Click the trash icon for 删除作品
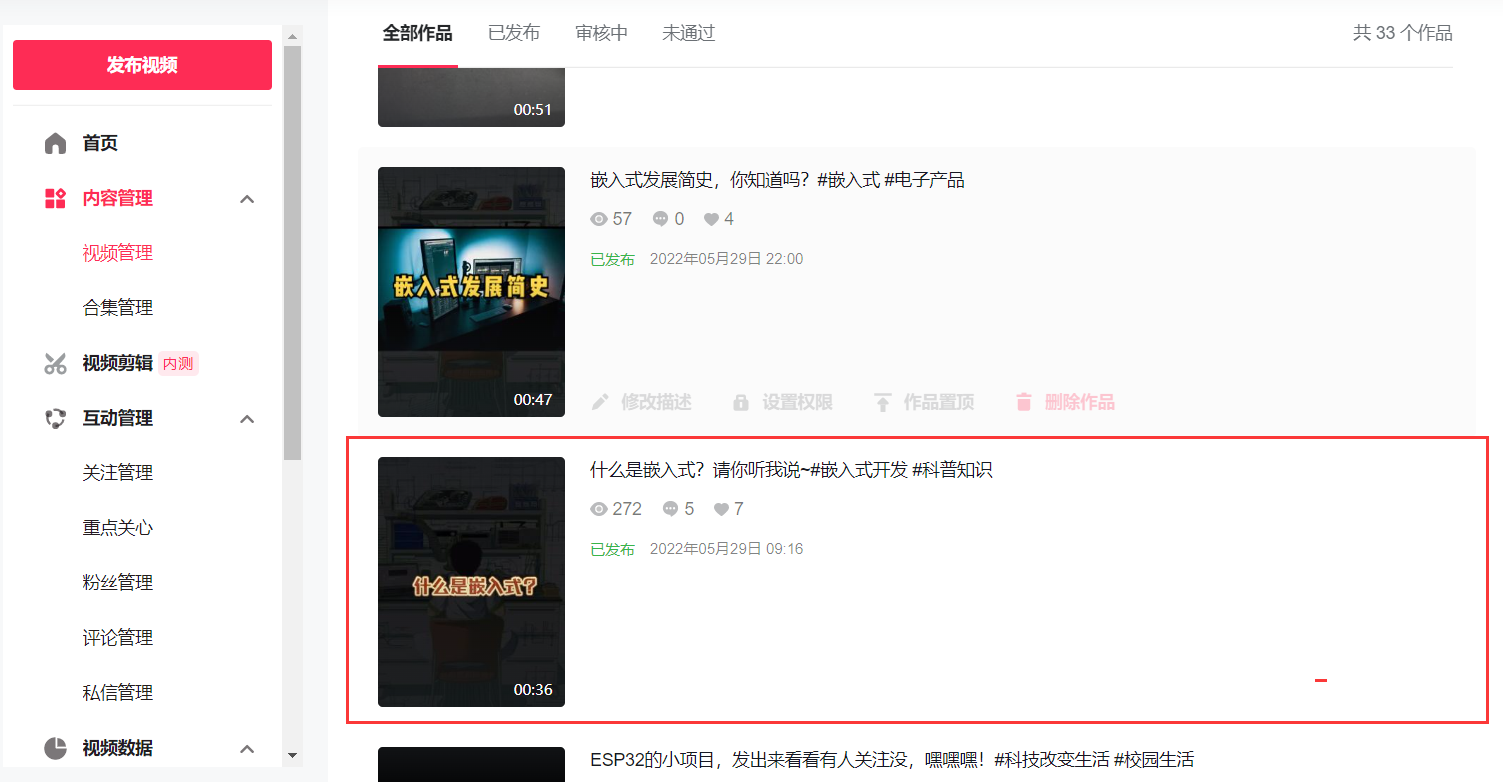The image size is (1503, 782). click(x=1023, y=402)
